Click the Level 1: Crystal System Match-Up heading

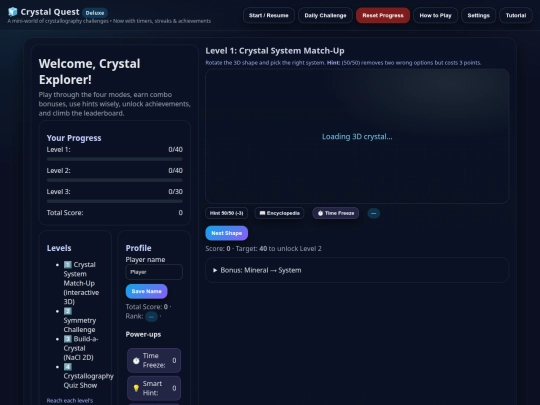pos(275,51)
